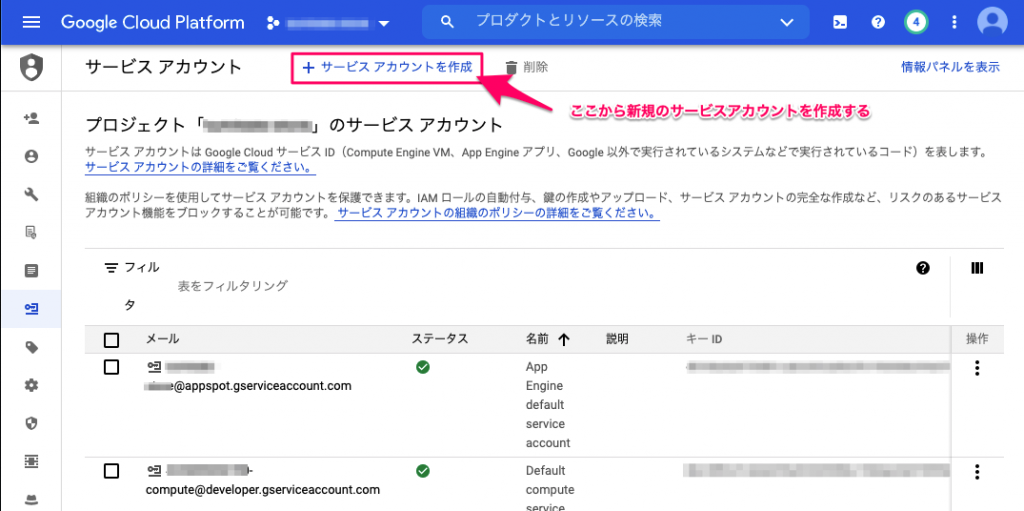1024x511 pixels.
Task: Open the labels tag sidebar item
Action: click(31, 347)
